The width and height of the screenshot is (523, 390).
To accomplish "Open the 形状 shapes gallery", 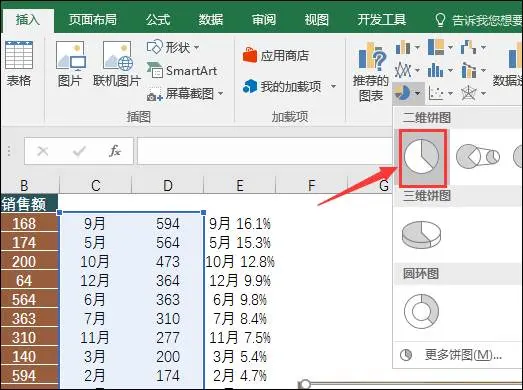I will click(x=173, y=47).
